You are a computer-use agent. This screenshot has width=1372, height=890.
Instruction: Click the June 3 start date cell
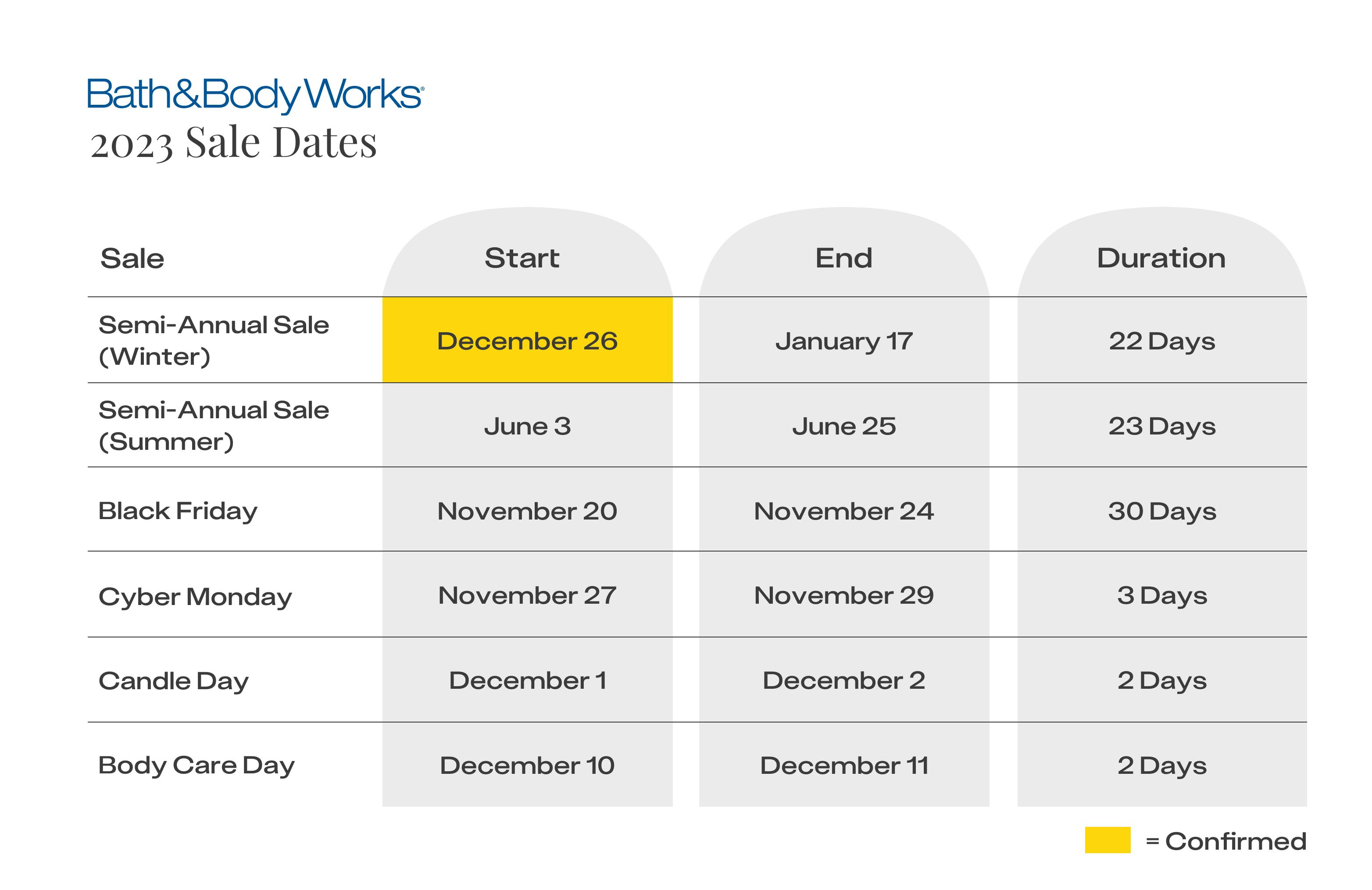[527, 426]
